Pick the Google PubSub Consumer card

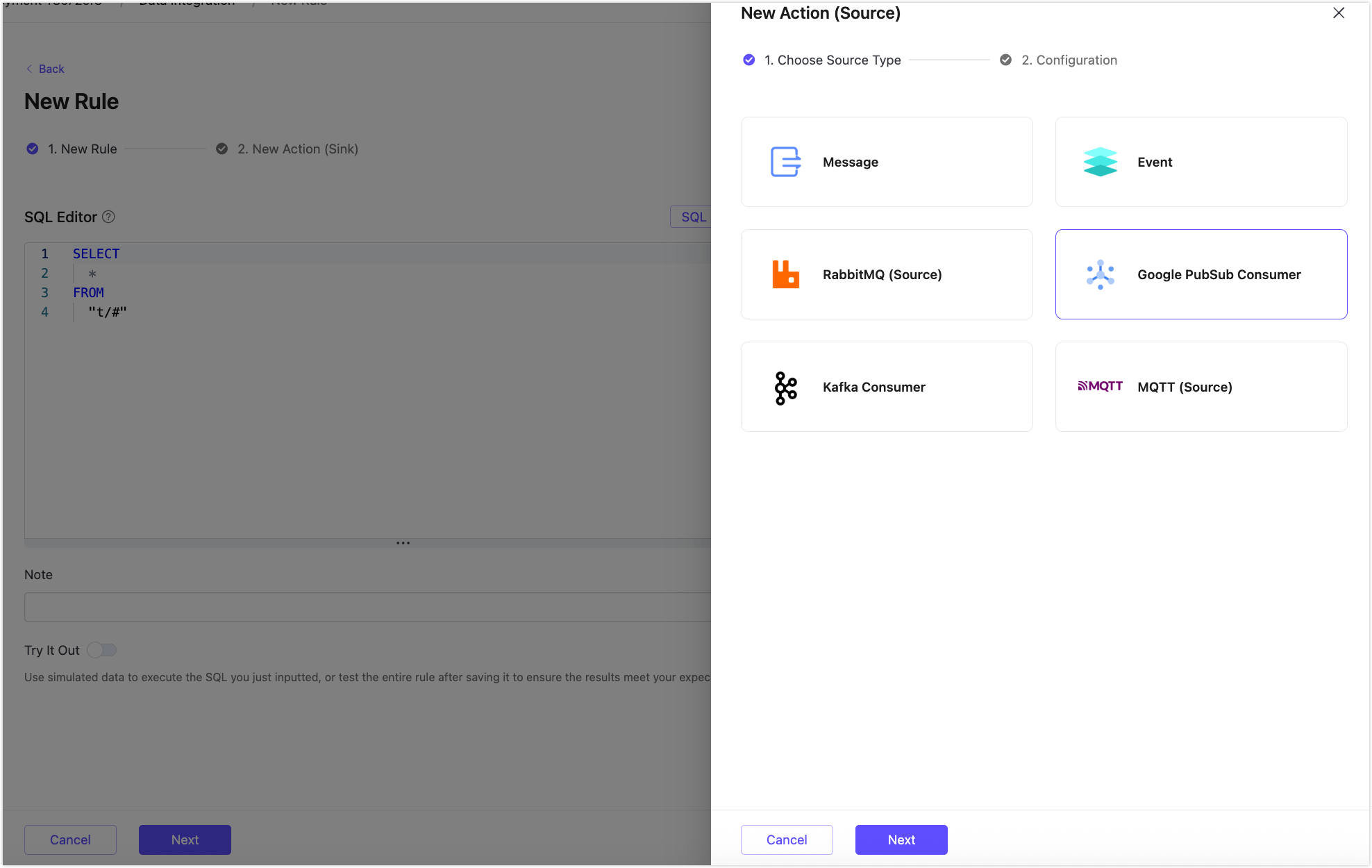coord(1201,274)
